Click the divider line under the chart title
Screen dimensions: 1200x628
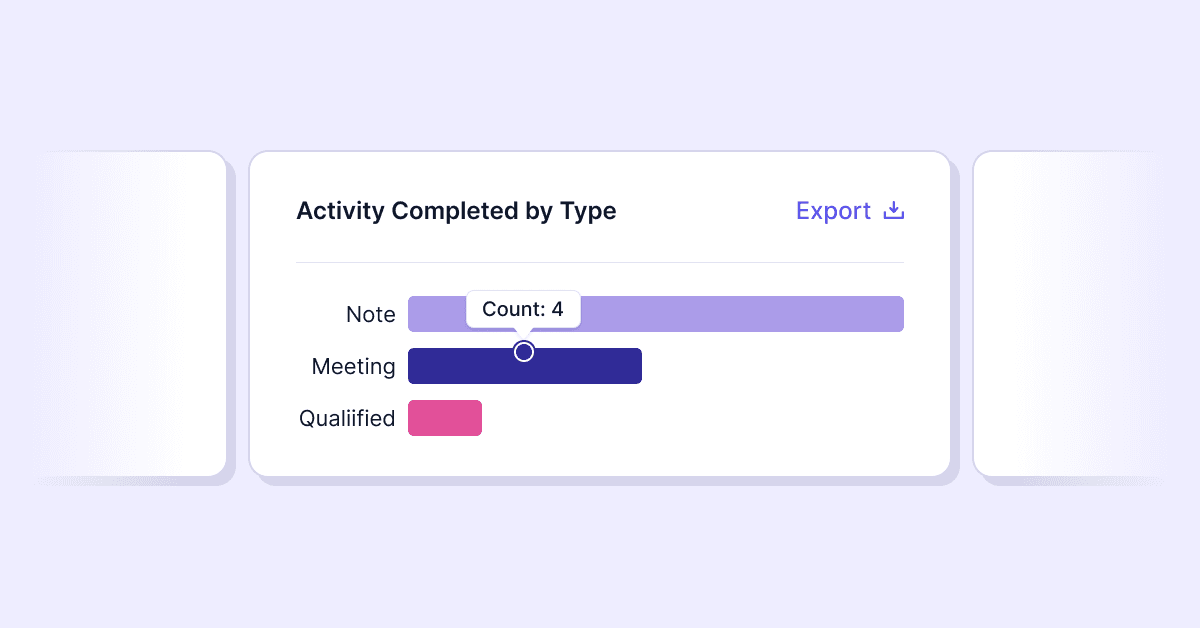pyautogui.click(x=600, y=261)
